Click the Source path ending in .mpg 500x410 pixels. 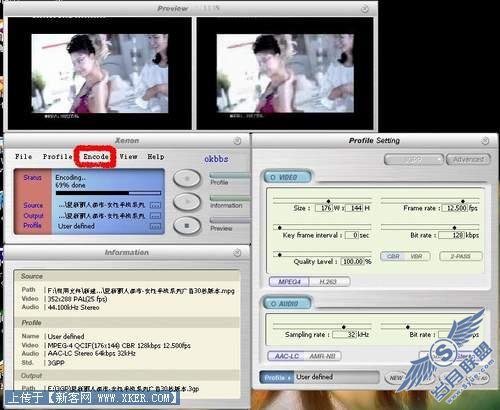141,290
